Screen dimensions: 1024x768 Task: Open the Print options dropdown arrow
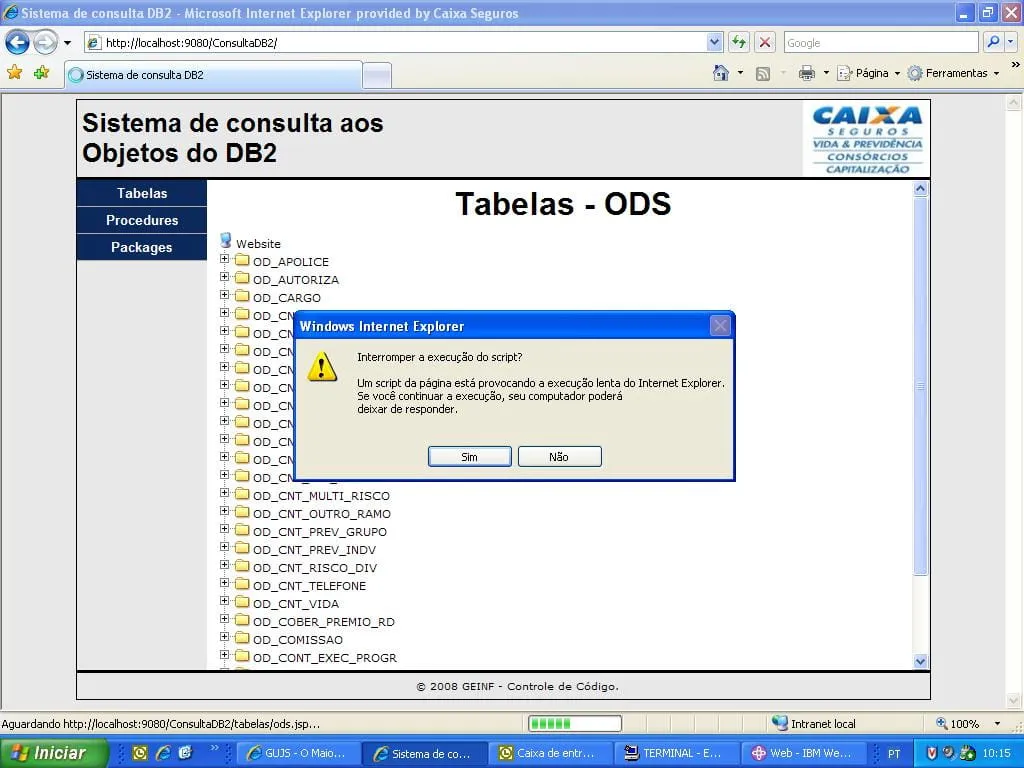point(826,73)
